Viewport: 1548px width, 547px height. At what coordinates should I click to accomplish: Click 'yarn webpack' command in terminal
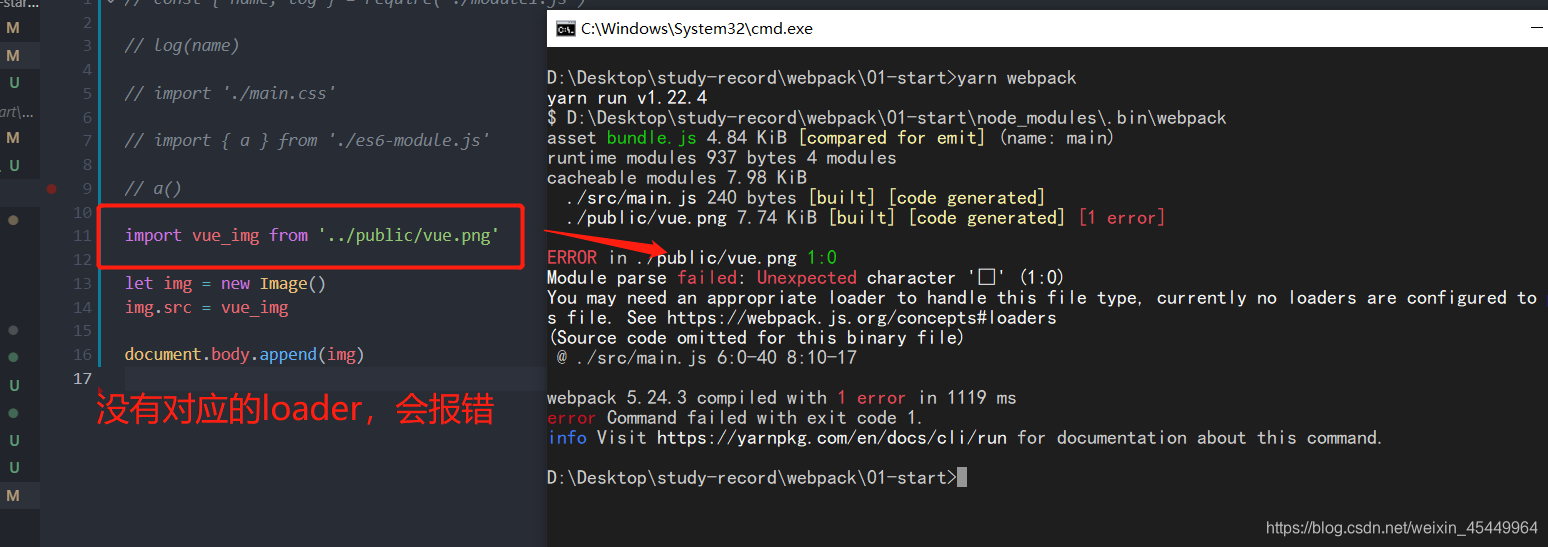coord(1017,78)
